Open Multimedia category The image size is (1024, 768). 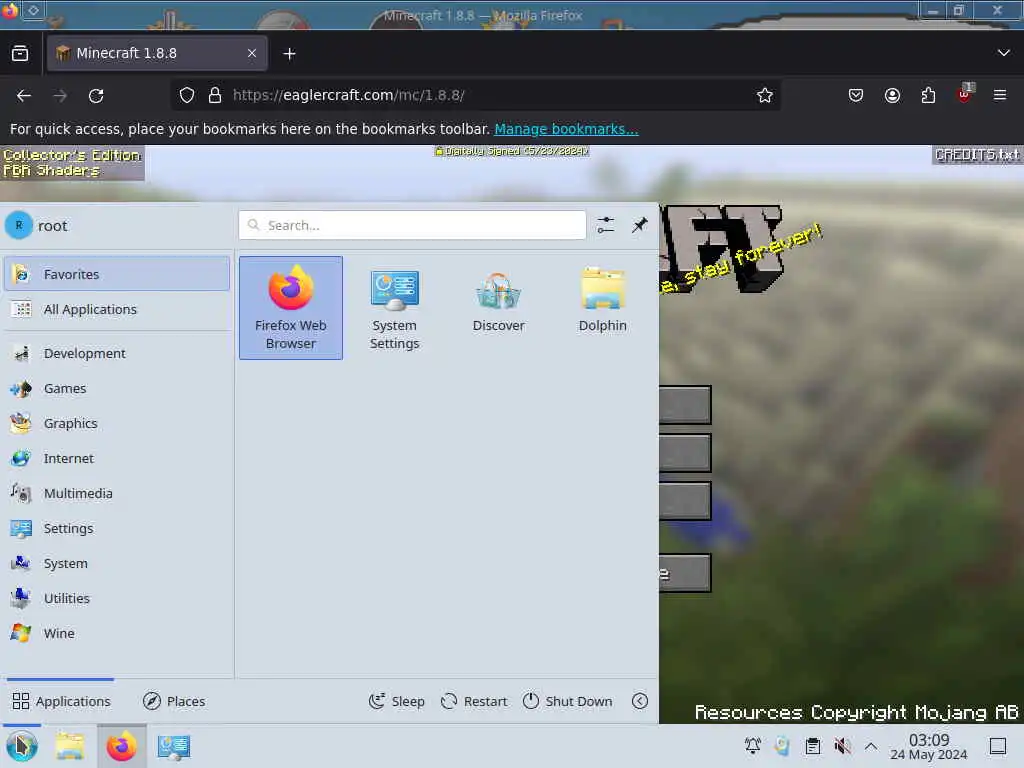pos(117,493)
